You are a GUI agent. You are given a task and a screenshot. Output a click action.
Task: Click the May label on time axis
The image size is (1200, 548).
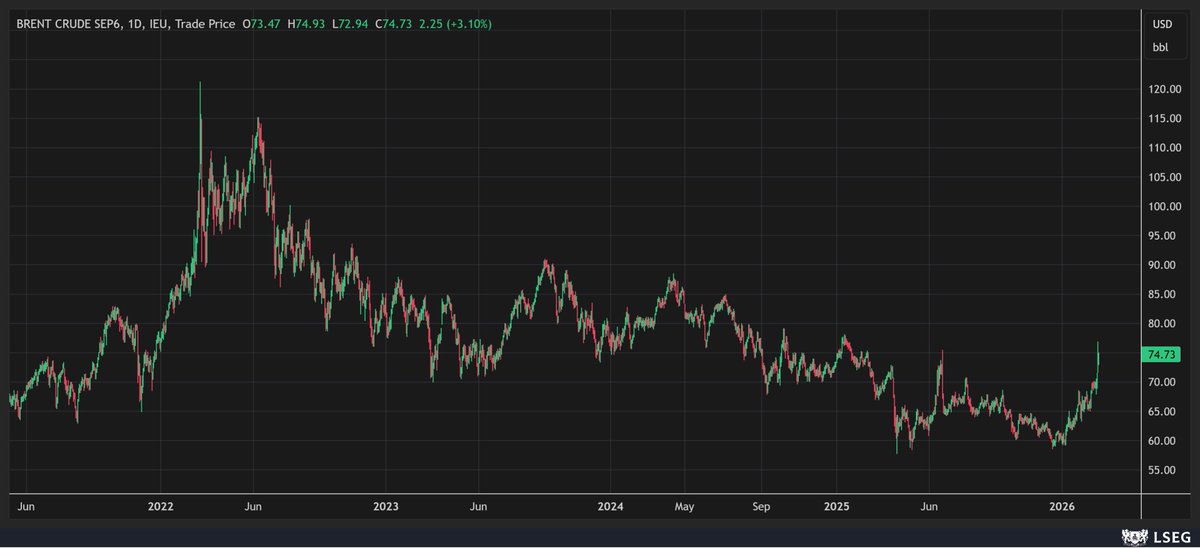point(684,507)
